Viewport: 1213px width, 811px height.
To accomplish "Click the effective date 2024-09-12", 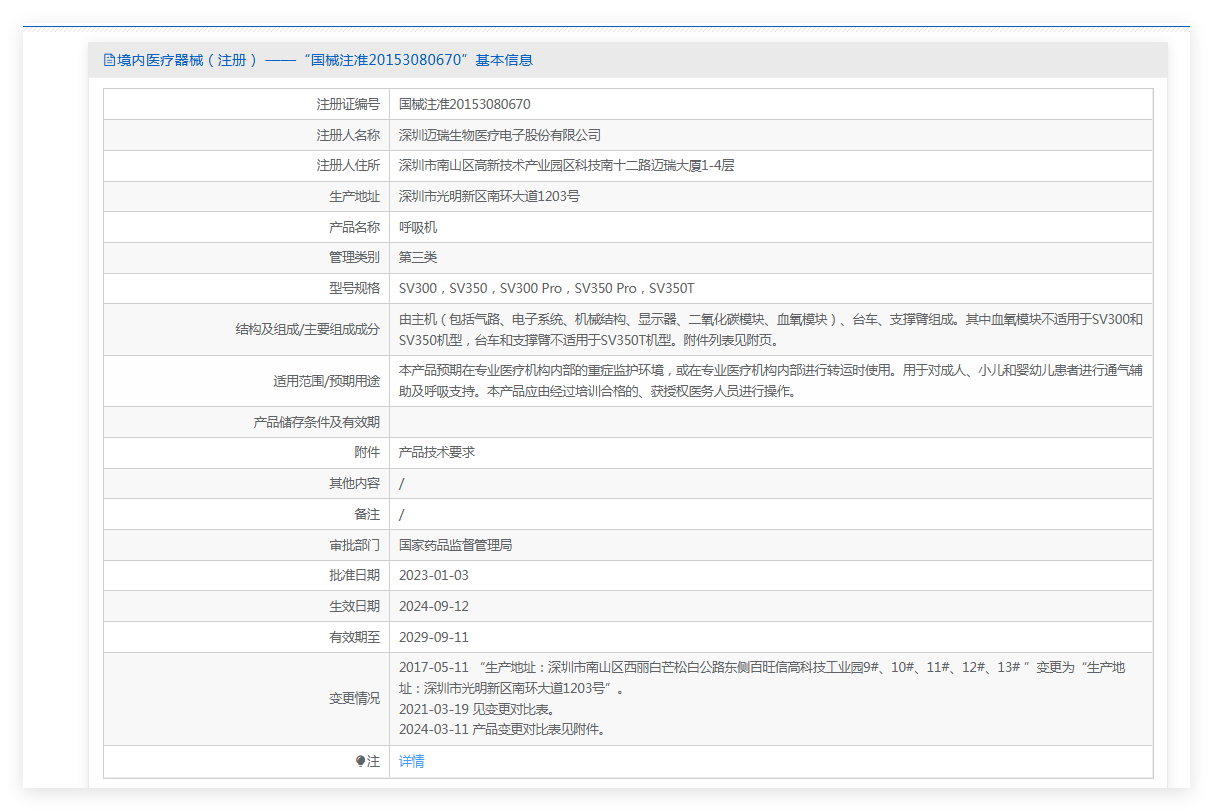I will tap(433, 607).
